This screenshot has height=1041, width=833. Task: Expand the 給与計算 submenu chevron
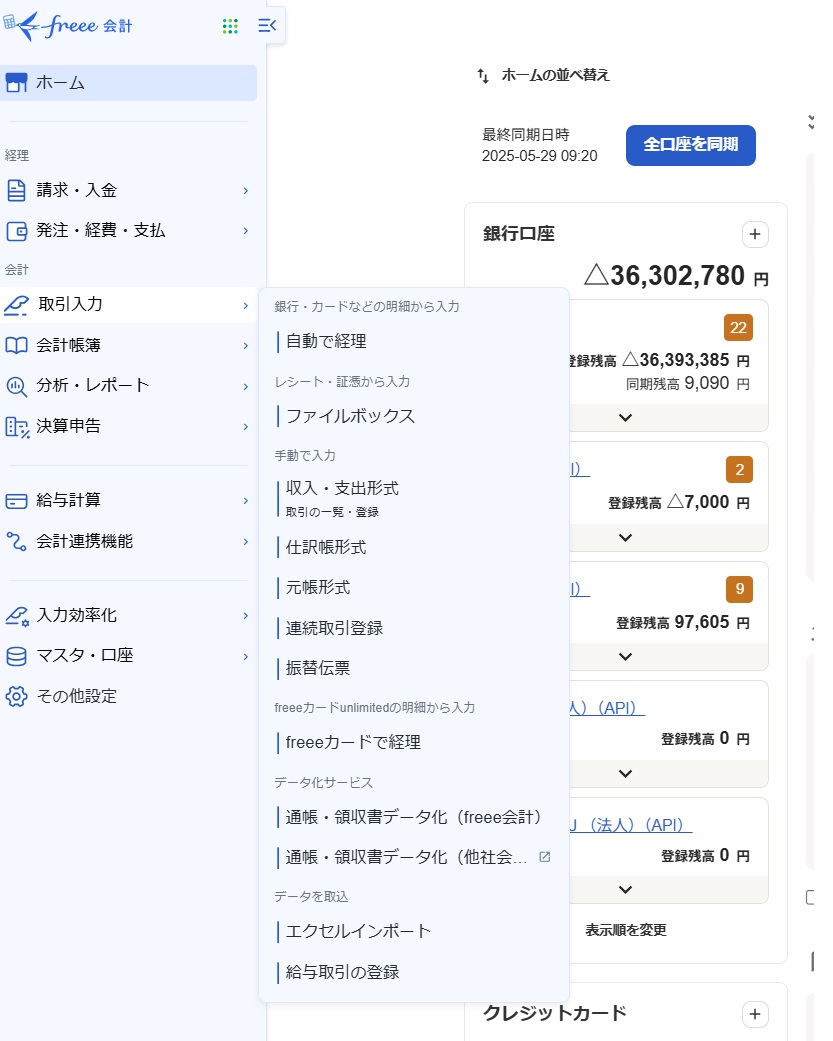coord(245,501)
